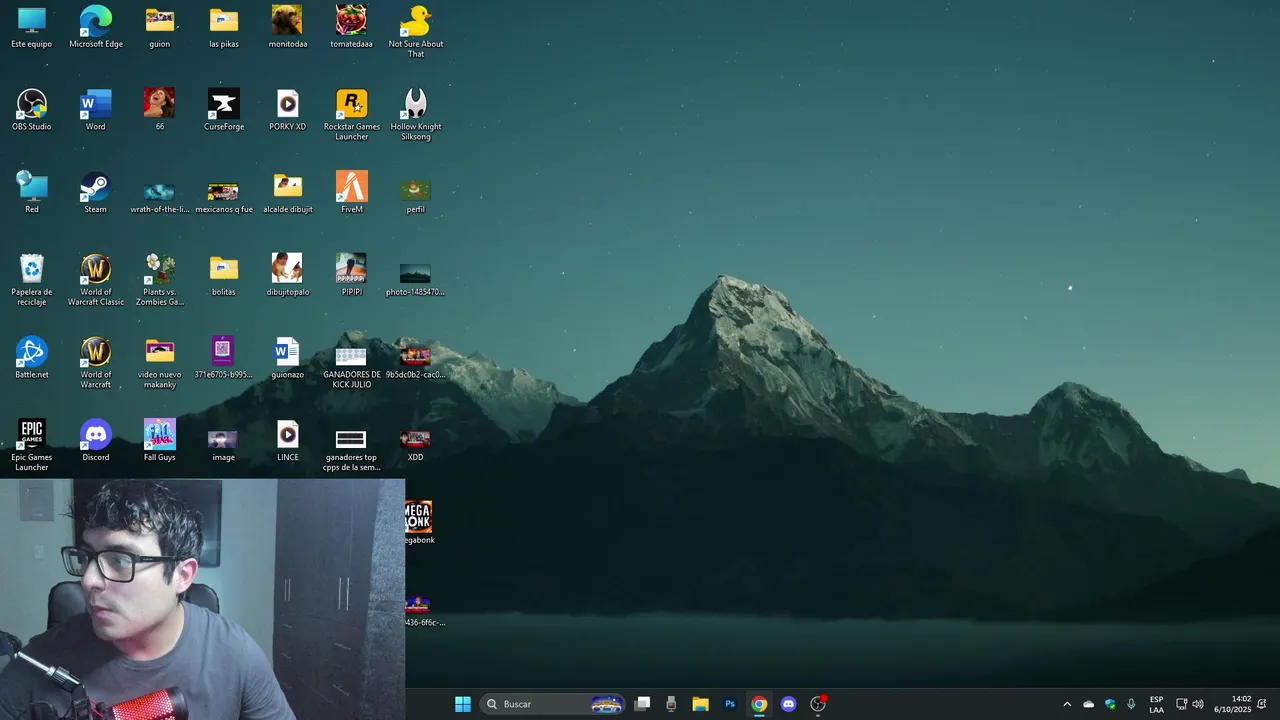1280x720 pixels.
Task: Launch Rockstar Games Launcher
Action: pos(352,115)
